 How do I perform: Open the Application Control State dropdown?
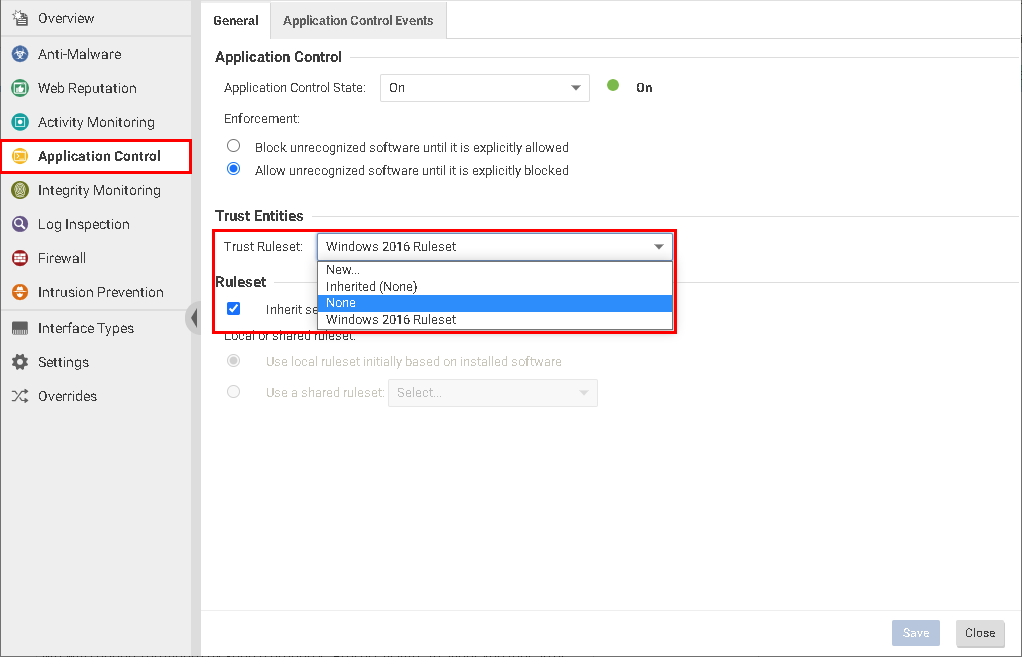pos(484,88)
